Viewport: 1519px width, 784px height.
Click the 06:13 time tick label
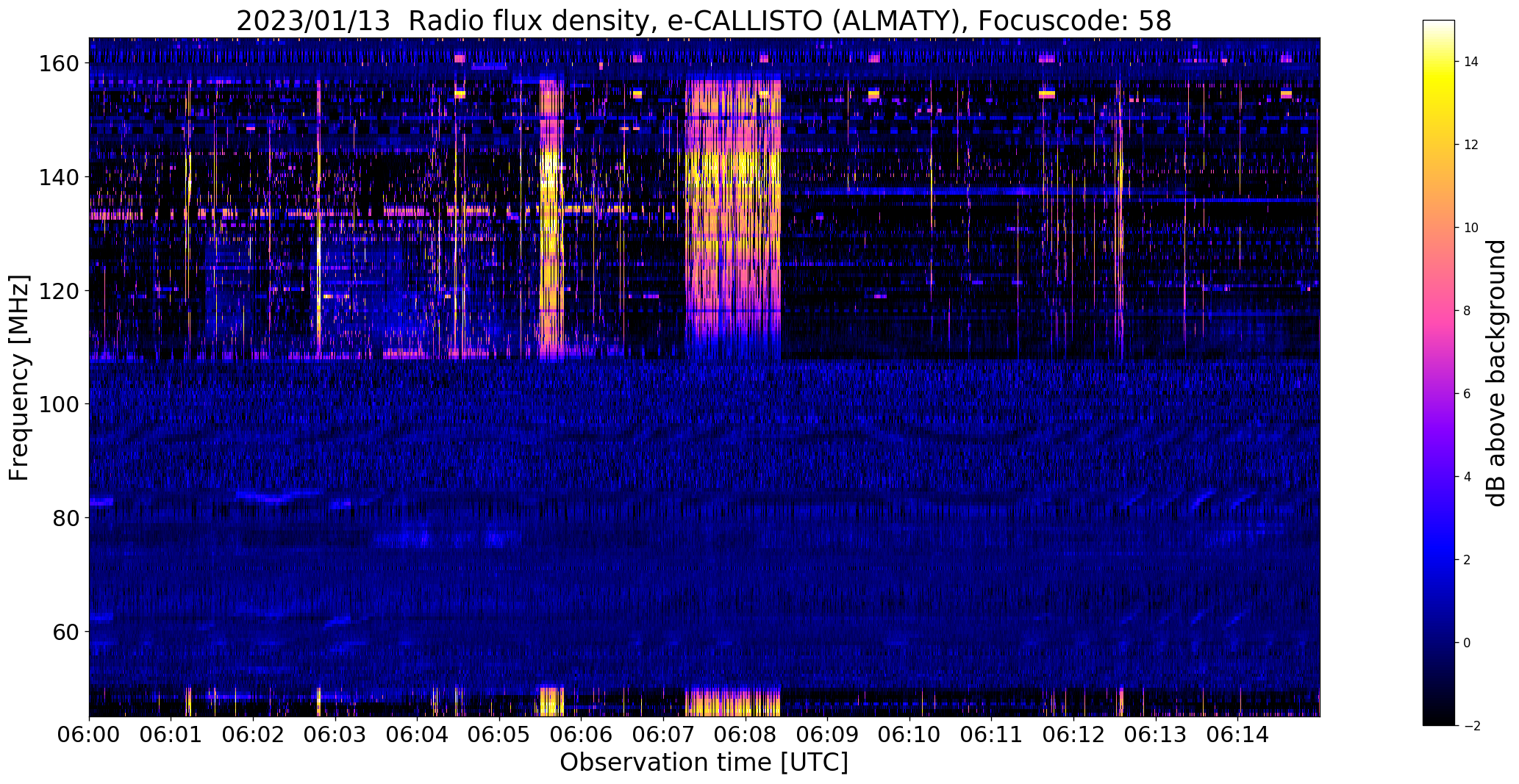click(x=1156, y=733)
